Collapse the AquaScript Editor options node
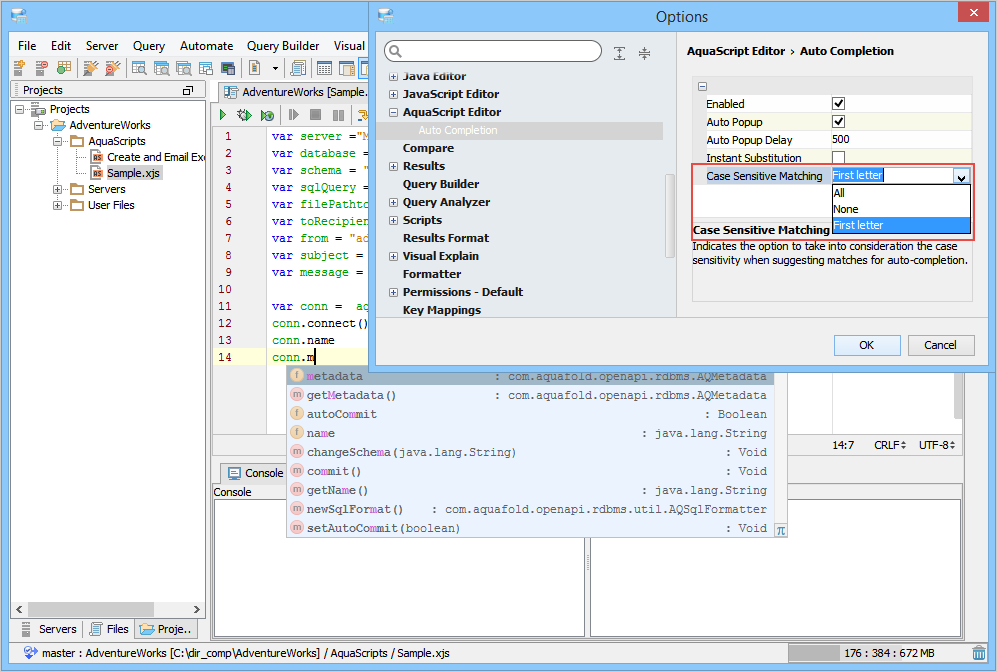Screen dimensions: 997x672 pyautogui.click(x=393, y=112)
